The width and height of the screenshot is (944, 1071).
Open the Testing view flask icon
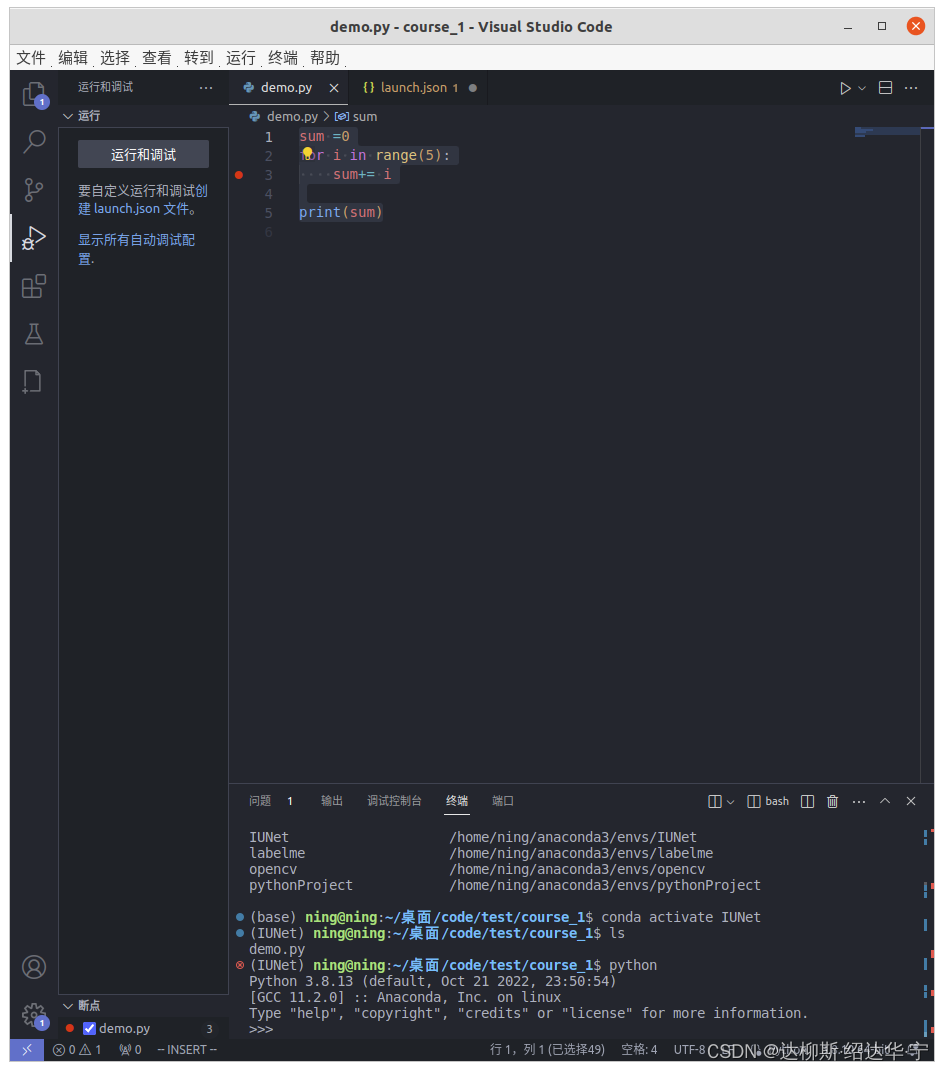click(x=34, y=334)
